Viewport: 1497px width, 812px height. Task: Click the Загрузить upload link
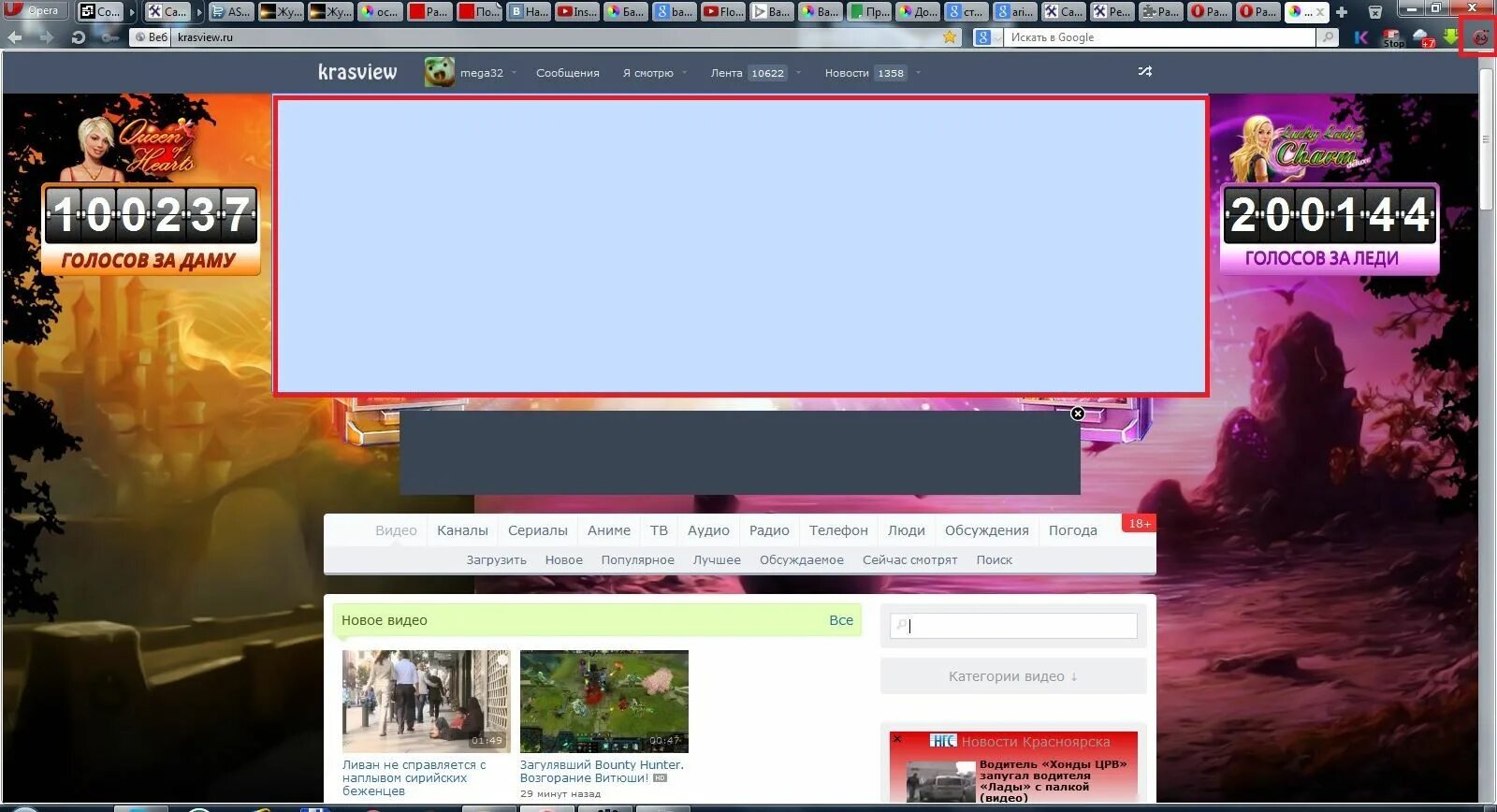pyautogui.click(x=496, y=560)
